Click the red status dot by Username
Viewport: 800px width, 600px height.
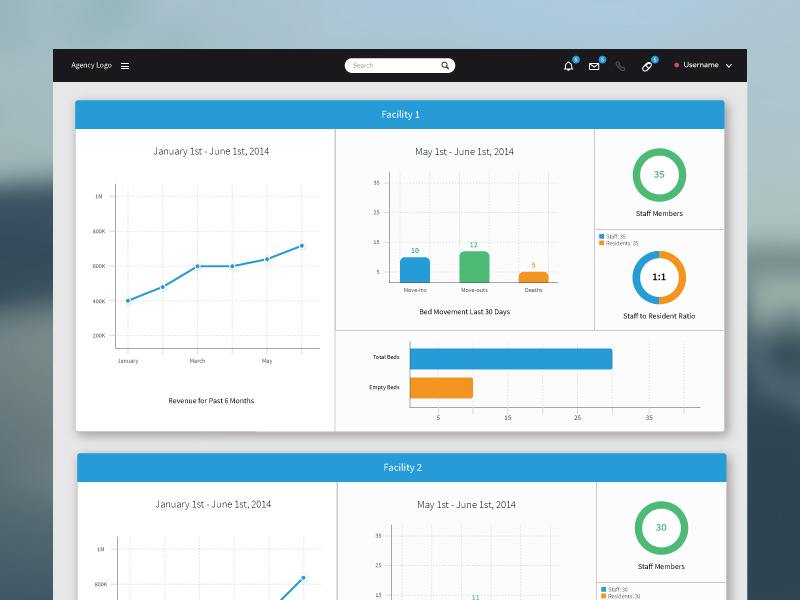pyautogui.click(x=677, y=65)
